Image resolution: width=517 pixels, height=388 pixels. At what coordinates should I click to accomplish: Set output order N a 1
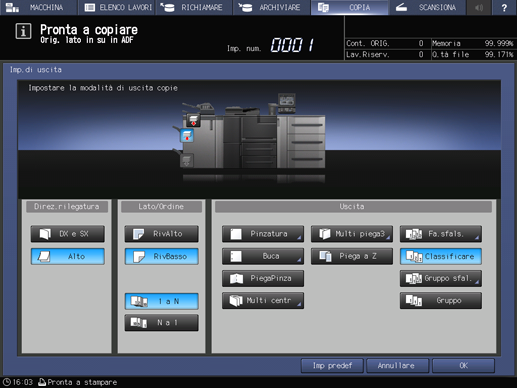[x=161, y=323]
